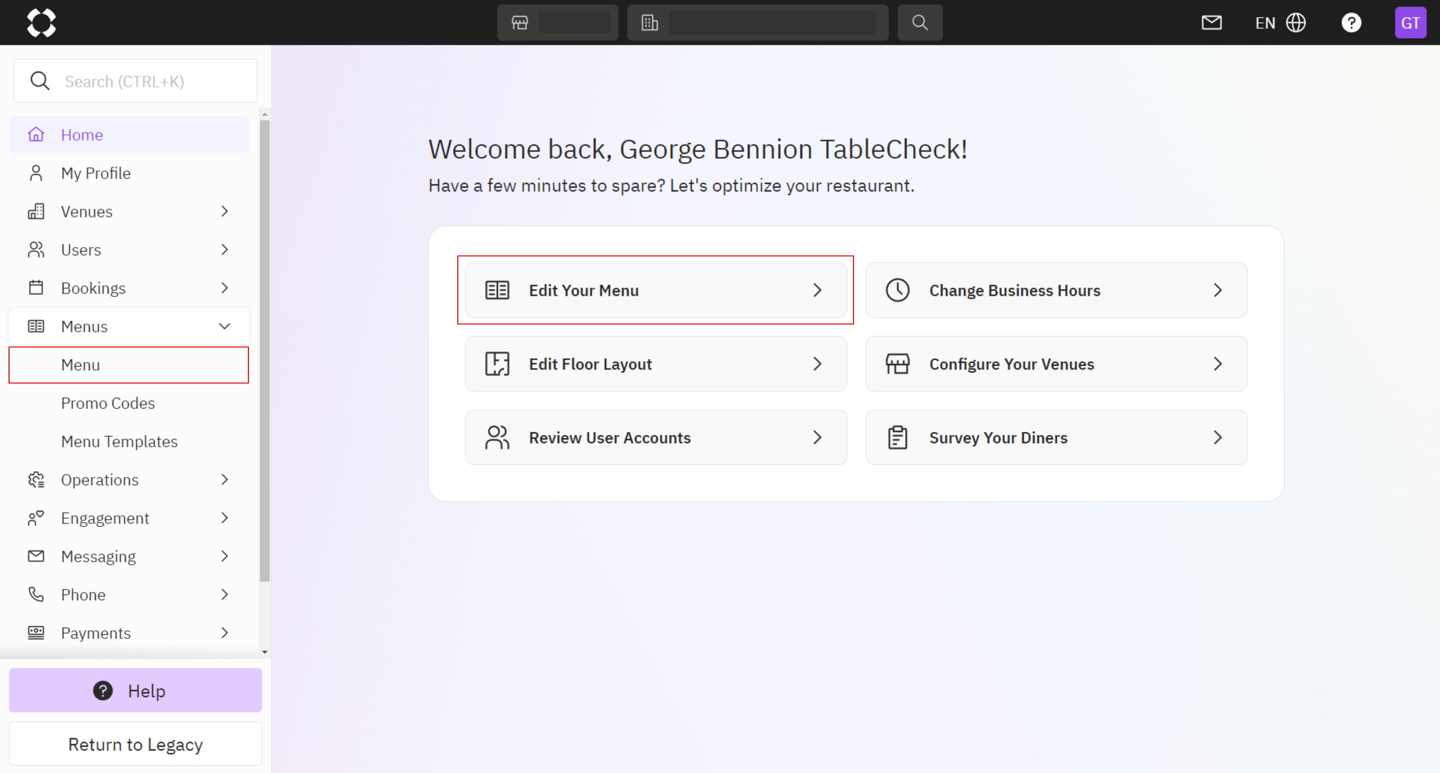1440x773 pixels.
Task: Expand the Payments chevron
Action: click(224, 633)
